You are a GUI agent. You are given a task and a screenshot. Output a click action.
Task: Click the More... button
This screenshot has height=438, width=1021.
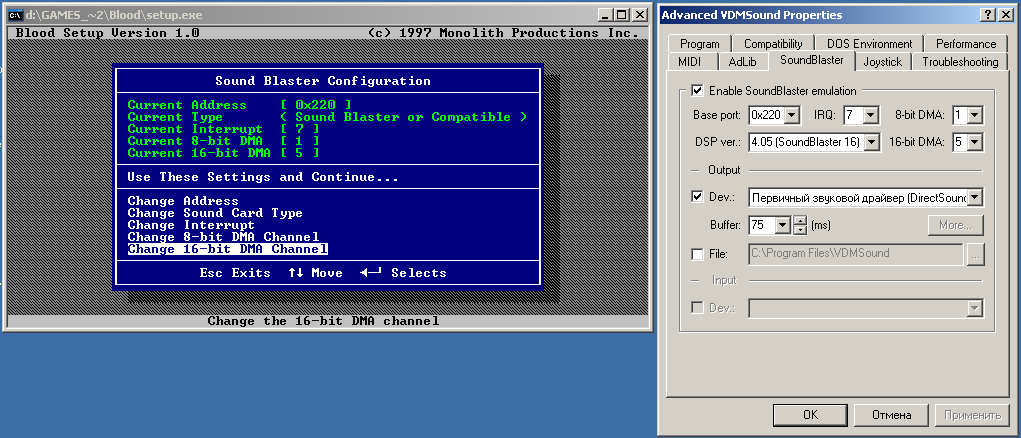(955, 225)
